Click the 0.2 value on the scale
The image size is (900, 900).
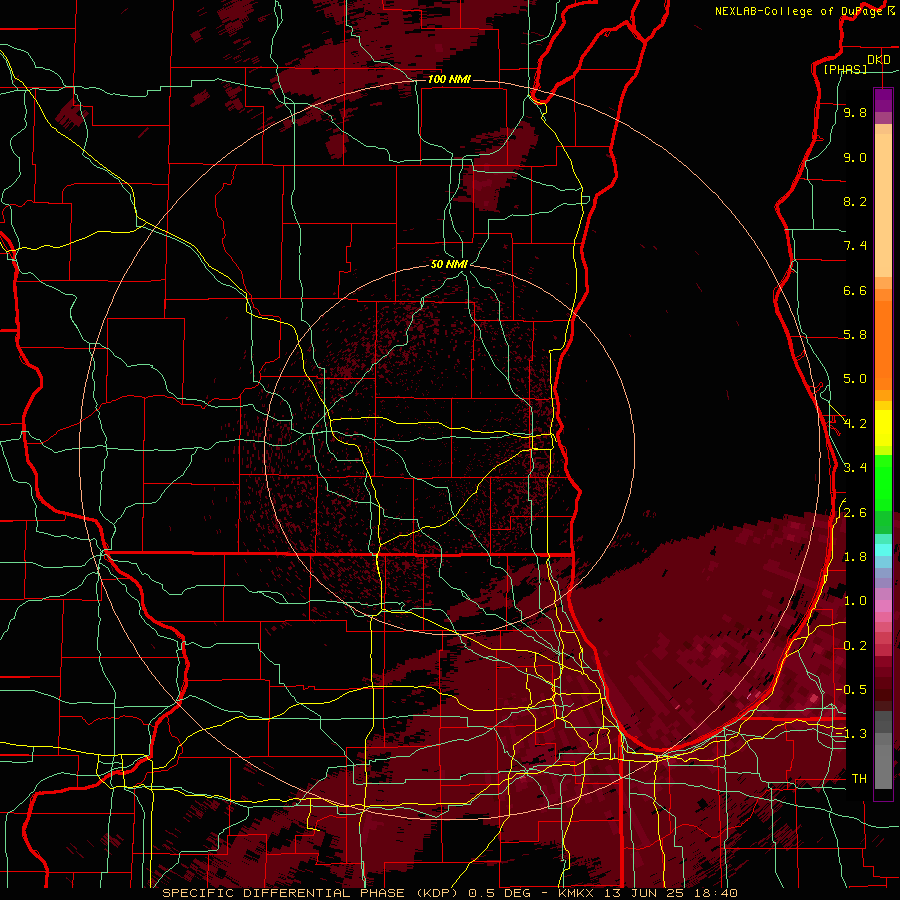click(x=855, y=646)
